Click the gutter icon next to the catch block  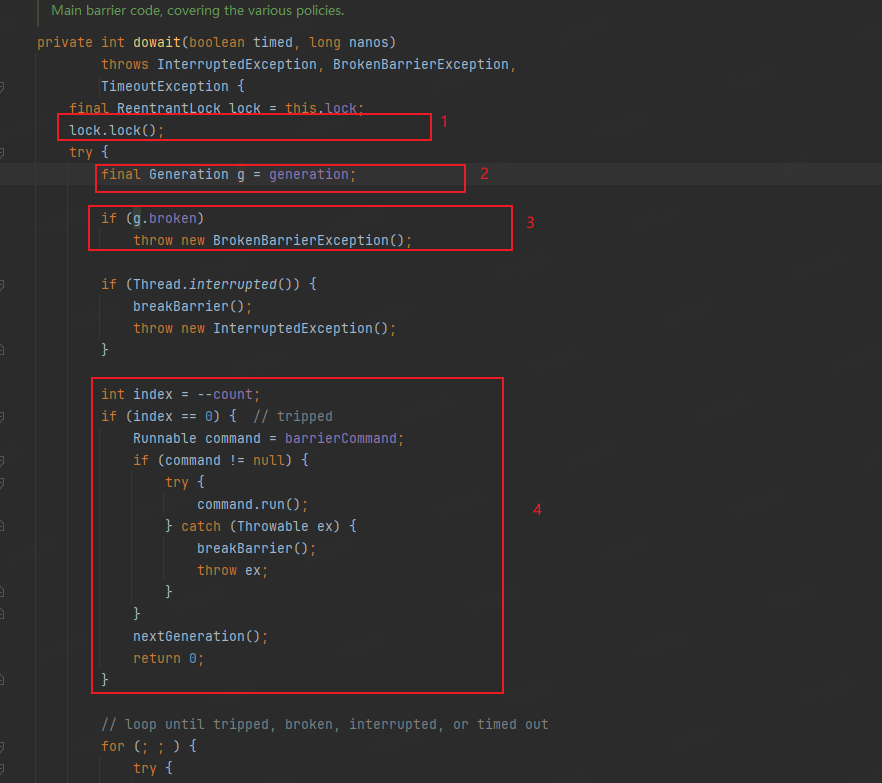(x=5, y=526)
